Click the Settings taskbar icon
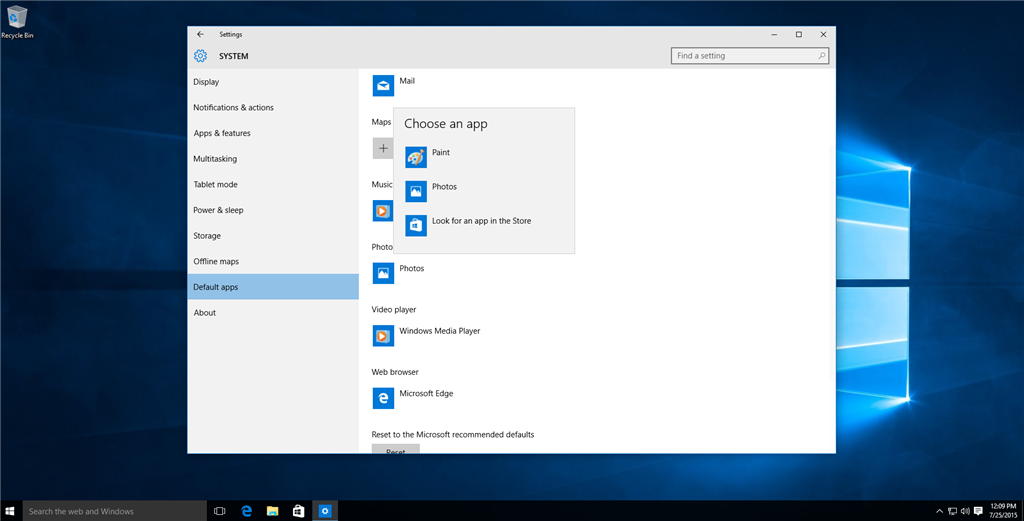The width and height of the screenshot is (1024, 521). click(x=325, y=511)
